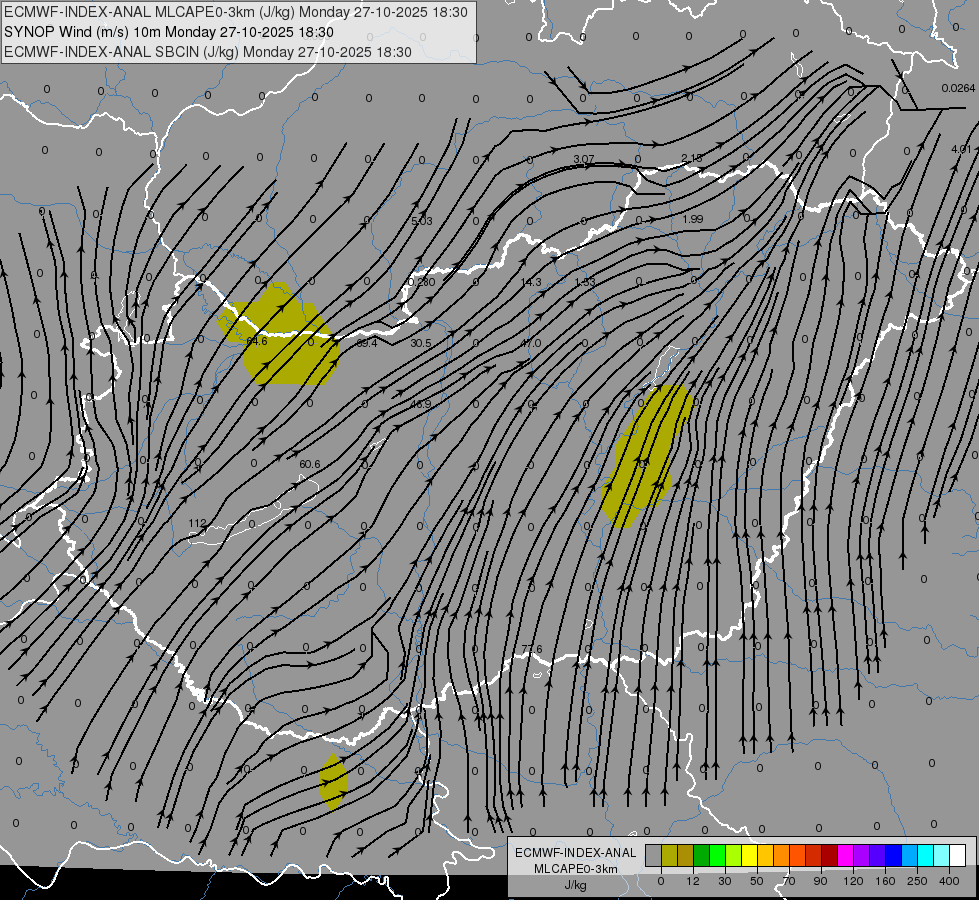Click the 30.5 value on the map
979x900 pixels.
(421, 343)
